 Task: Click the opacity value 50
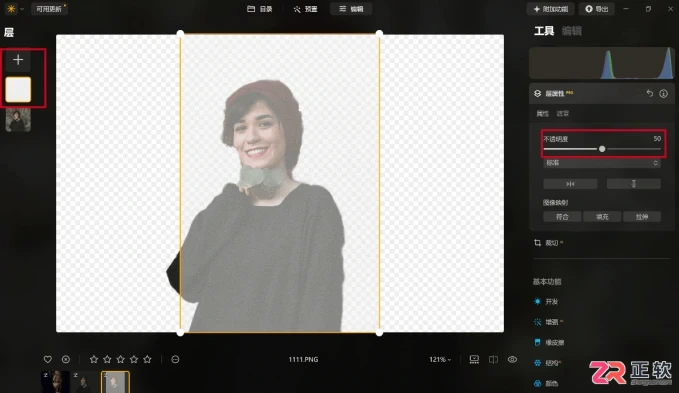tap(657, 139)
